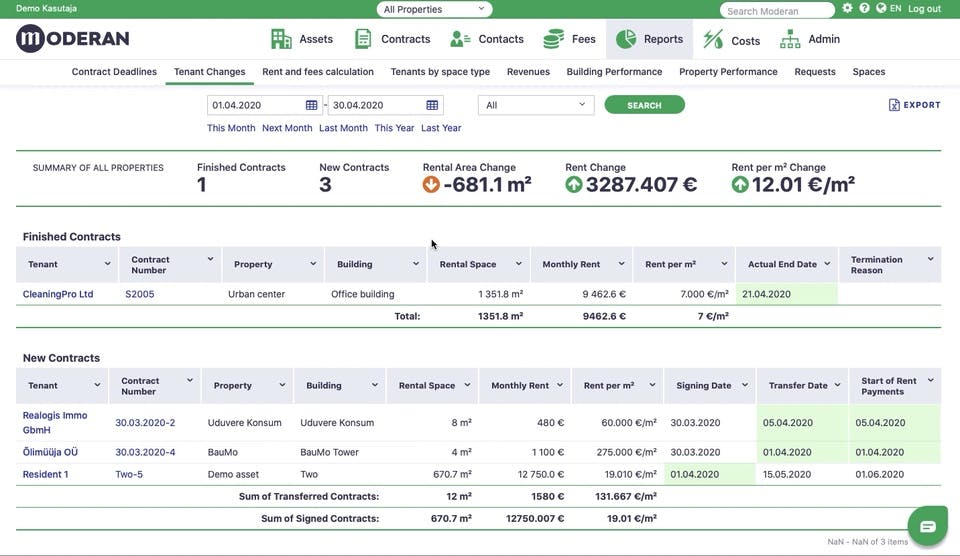
Task: Open the Contracts section
Action: pos(392,39)
